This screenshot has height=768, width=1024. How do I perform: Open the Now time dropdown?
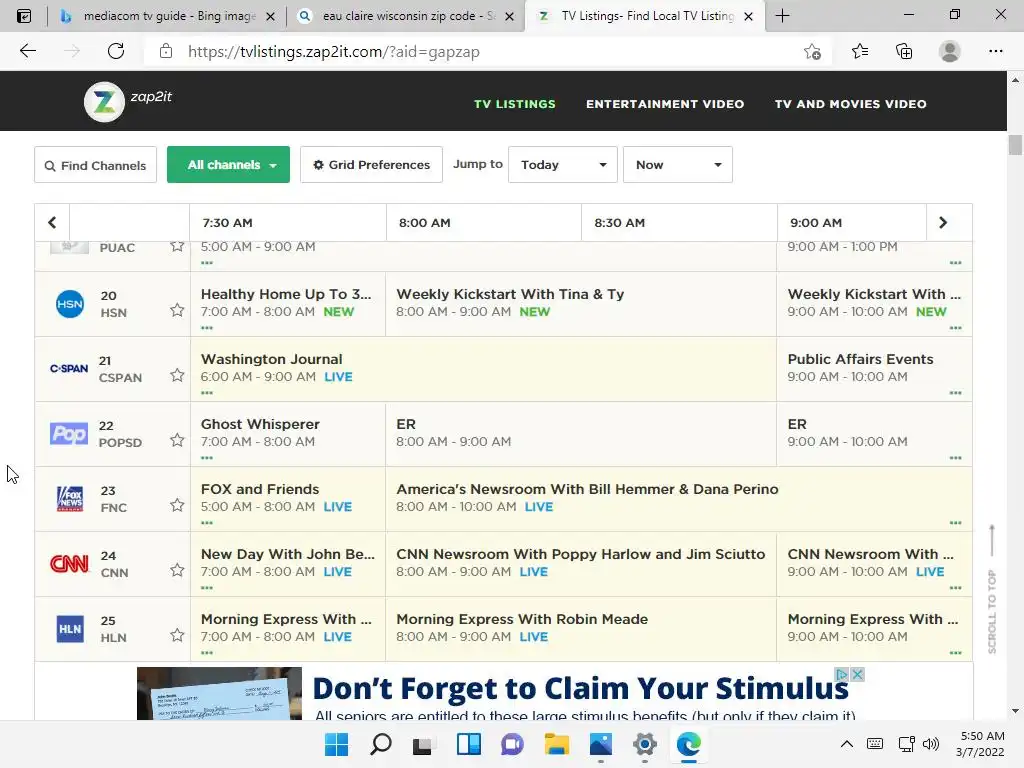pos(678,165)
